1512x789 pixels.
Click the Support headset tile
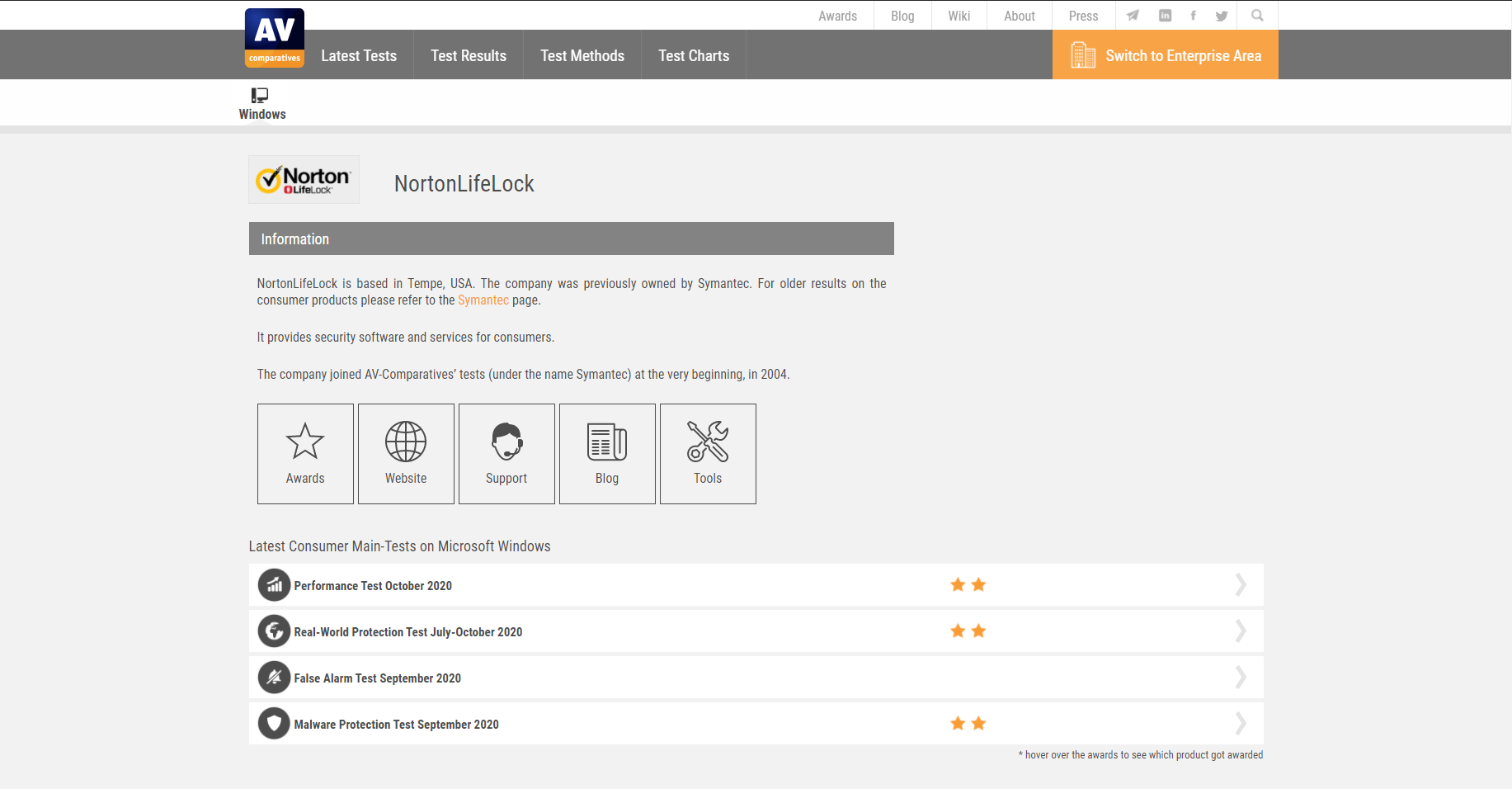[x=506, y=453]
